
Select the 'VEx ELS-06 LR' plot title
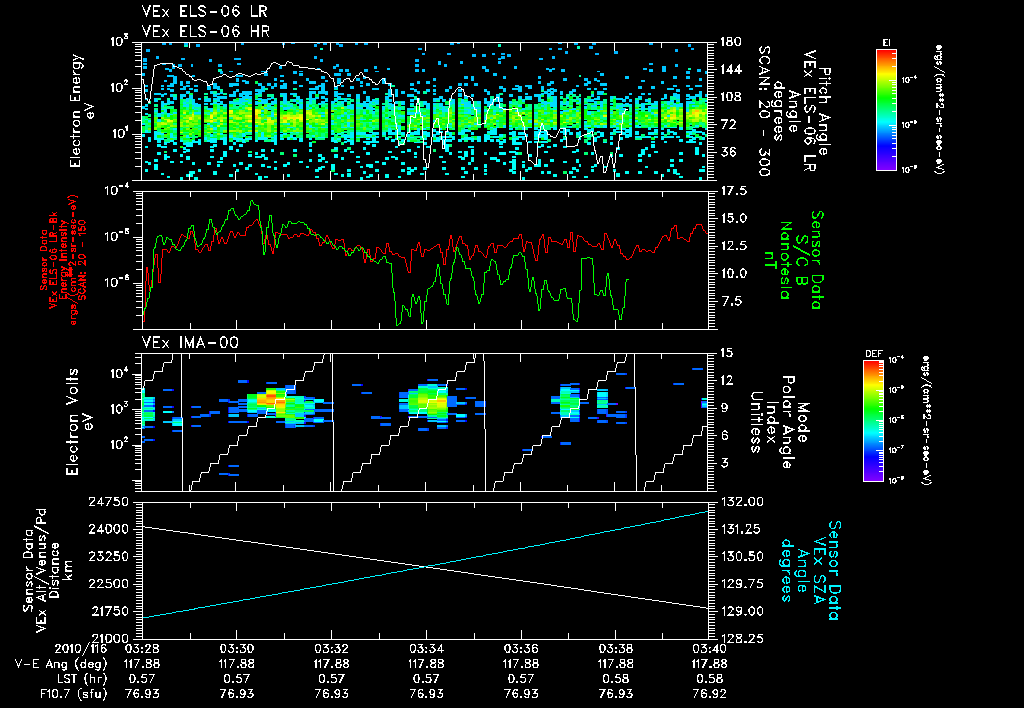pos(205,12)
